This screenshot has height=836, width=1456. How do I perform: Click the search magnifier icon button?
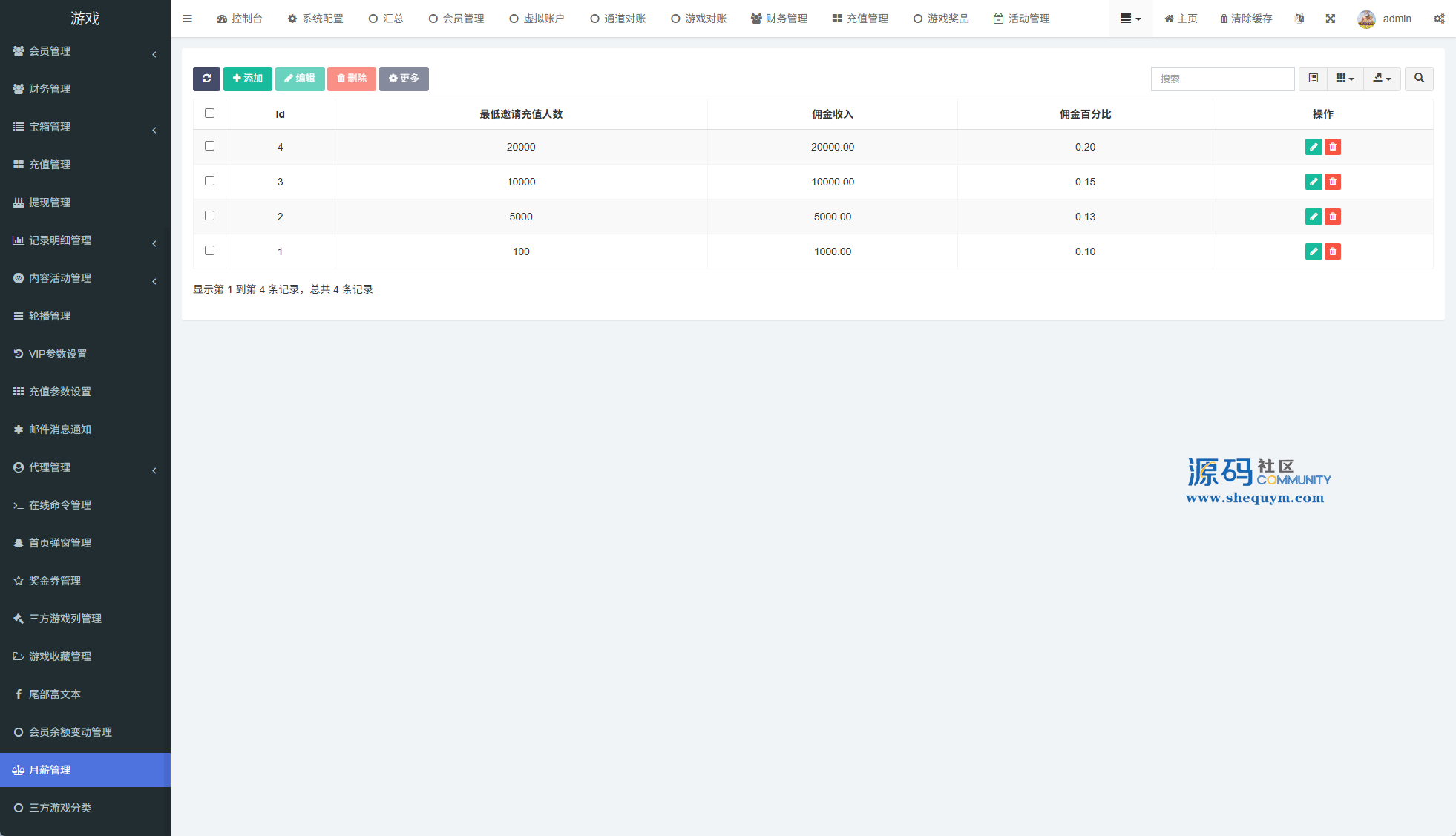coord(1419,79)
